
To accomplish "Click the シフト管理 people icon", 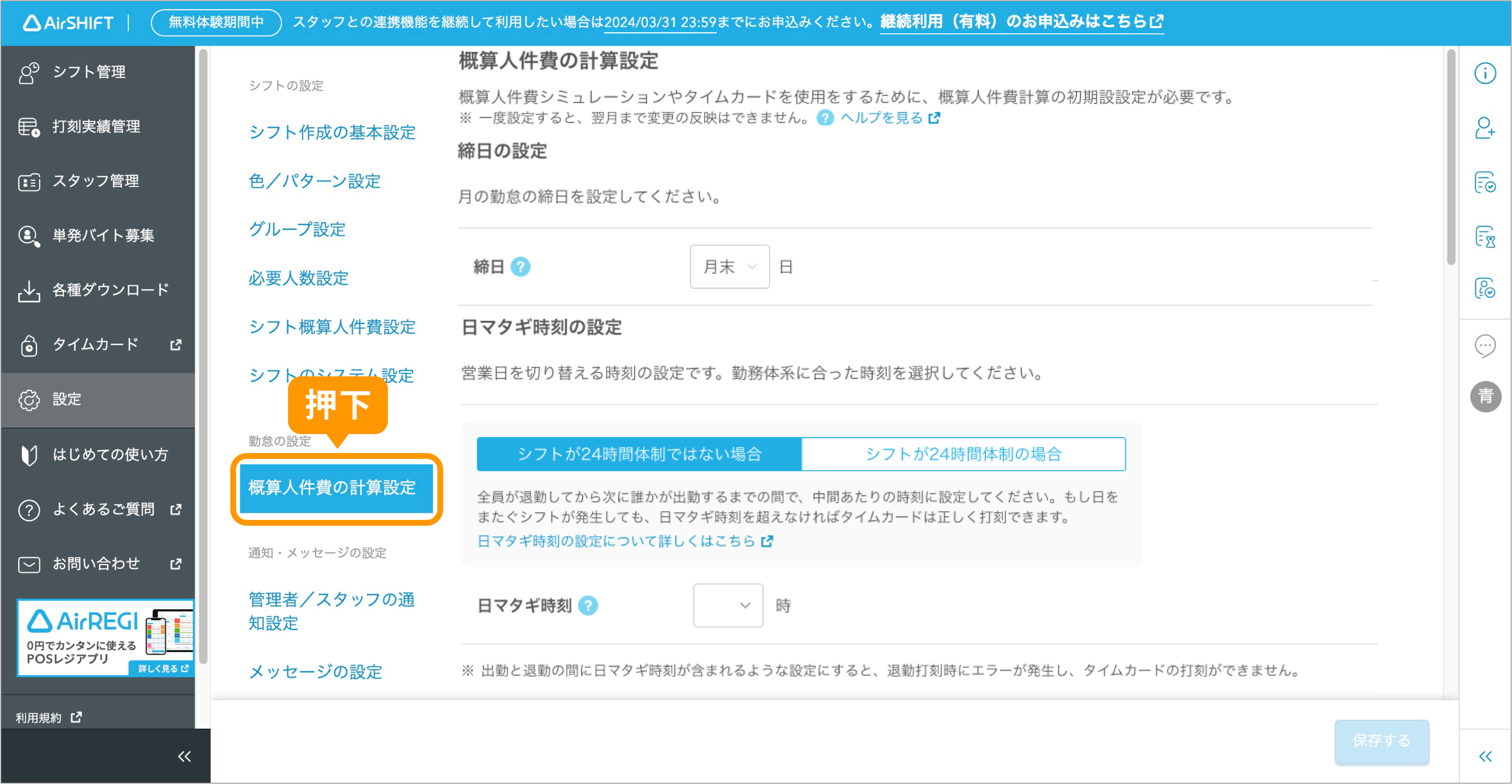I will pyautogui.click(x=29, y=73).
